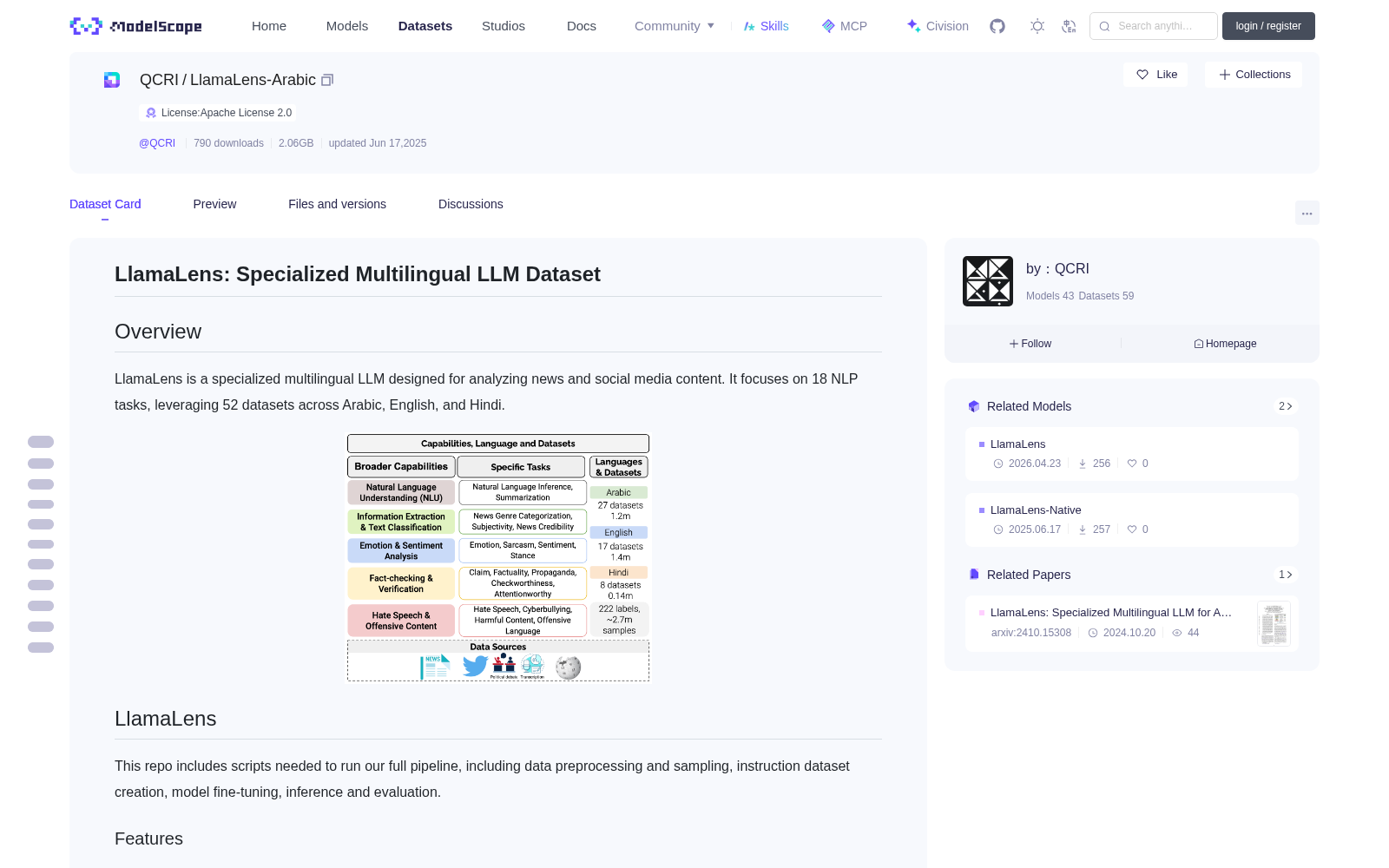The image size is (1389, 868).
Task: Click the LlamaLens likes heart icon
Action: [x=1132, y=464]
